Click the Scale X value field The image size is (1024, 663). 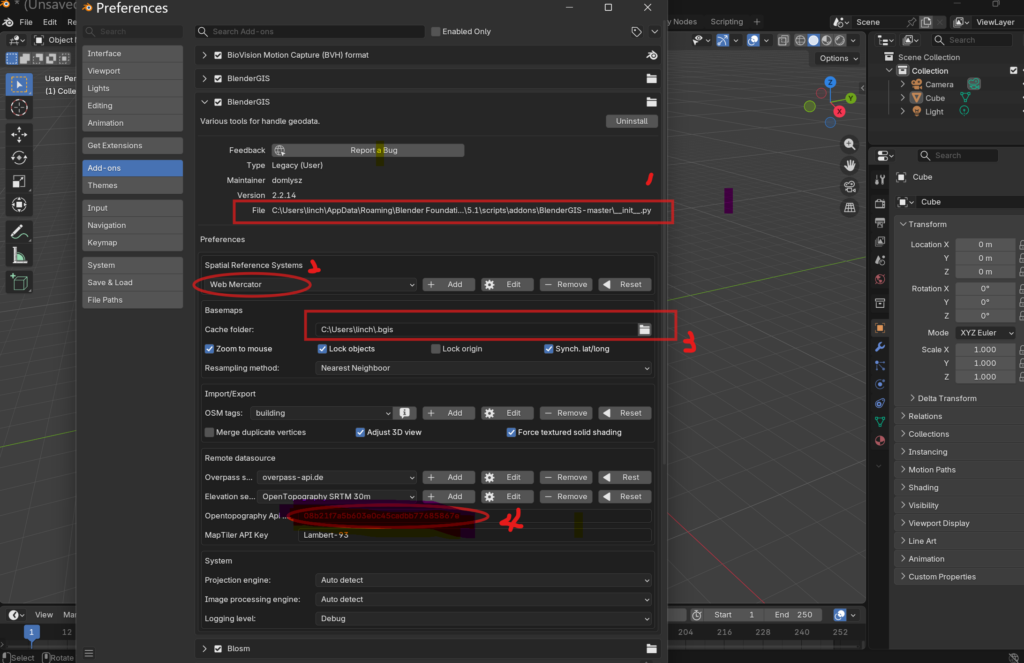pyautogui.click(x=985, y=349)
